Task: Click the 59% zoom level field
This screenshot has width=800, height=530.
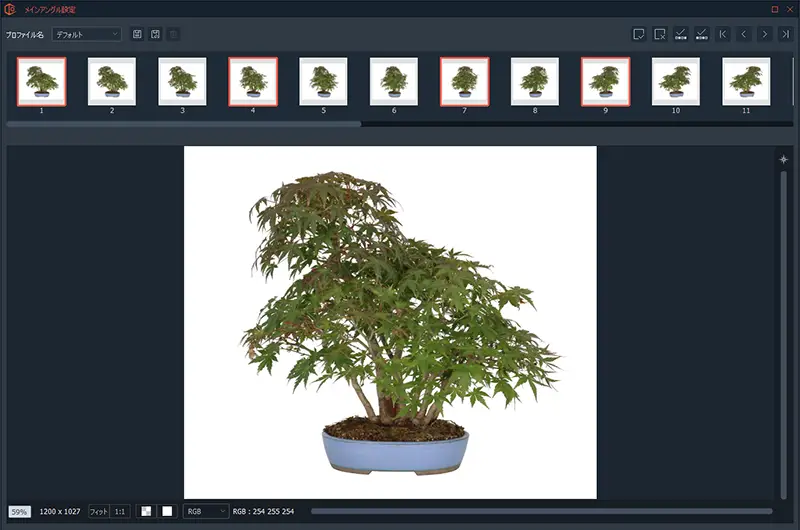Action: (x=19, y=511)
